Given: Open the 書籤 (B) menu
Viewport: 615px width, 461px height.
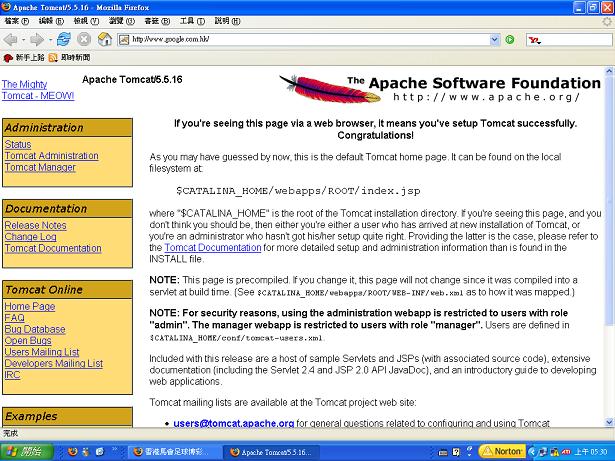Looking at the screenshot, I should [x=157, y=21].
